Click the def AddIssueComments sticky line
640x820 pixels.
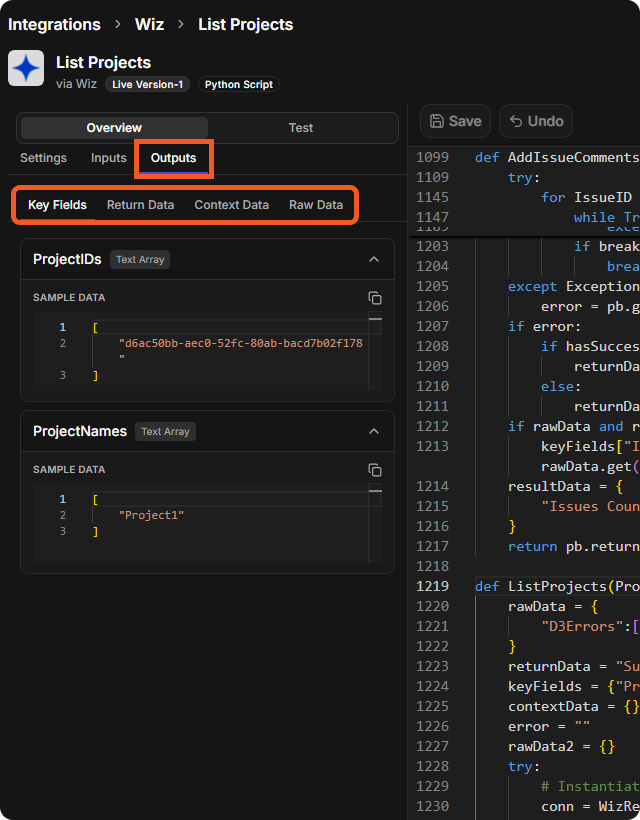pyautogui.click(x=557, y=157)
